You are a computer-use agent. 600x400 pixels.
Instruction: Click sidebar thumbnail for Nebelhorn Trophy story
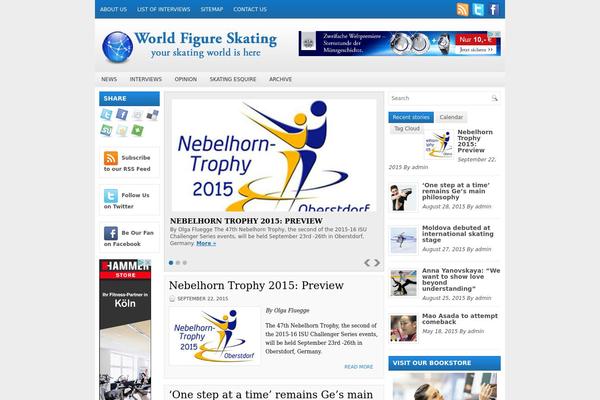coord(439,144)
